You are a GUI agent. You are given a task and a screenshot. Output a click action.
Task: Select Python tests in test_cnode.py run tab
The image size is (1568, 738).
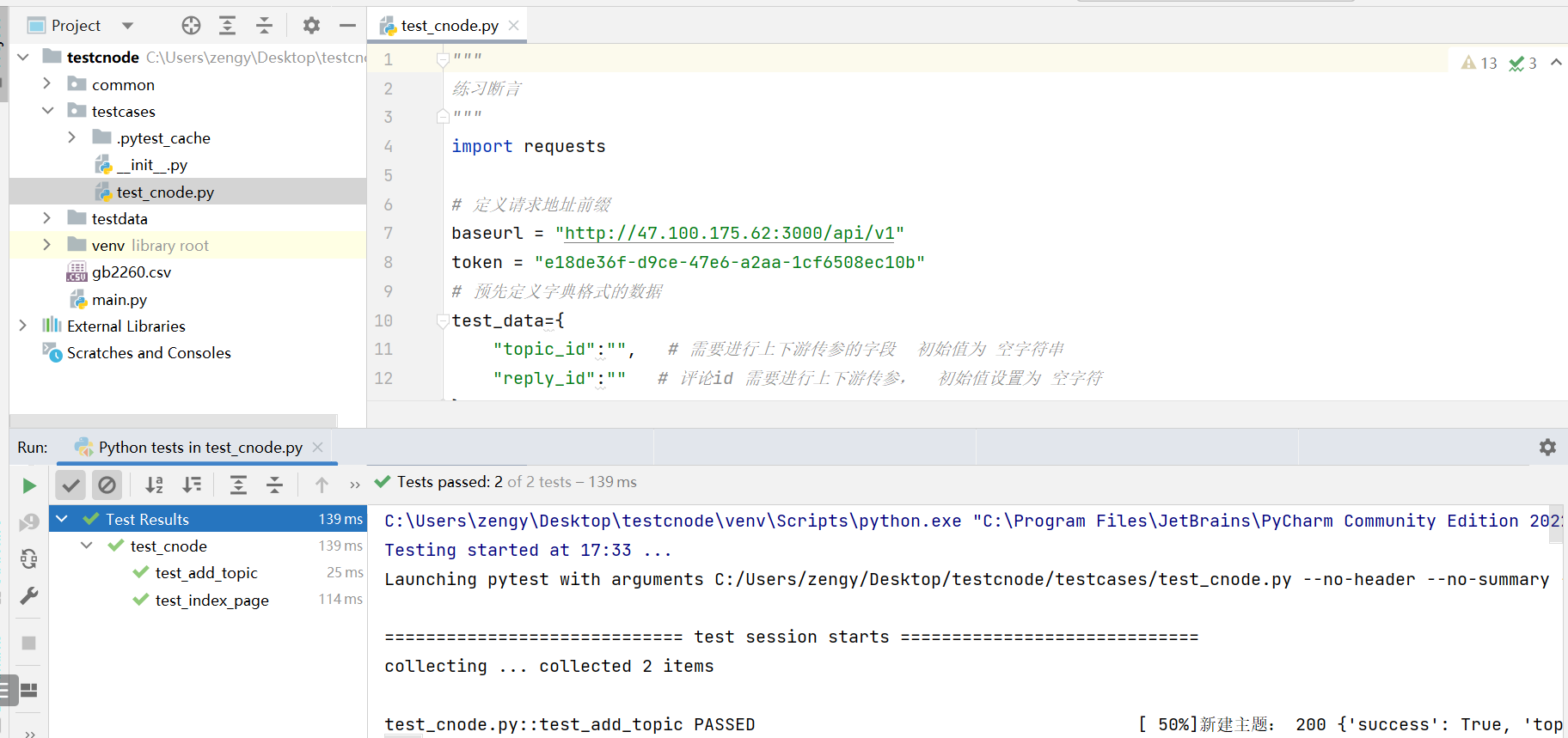coord(200,448)
